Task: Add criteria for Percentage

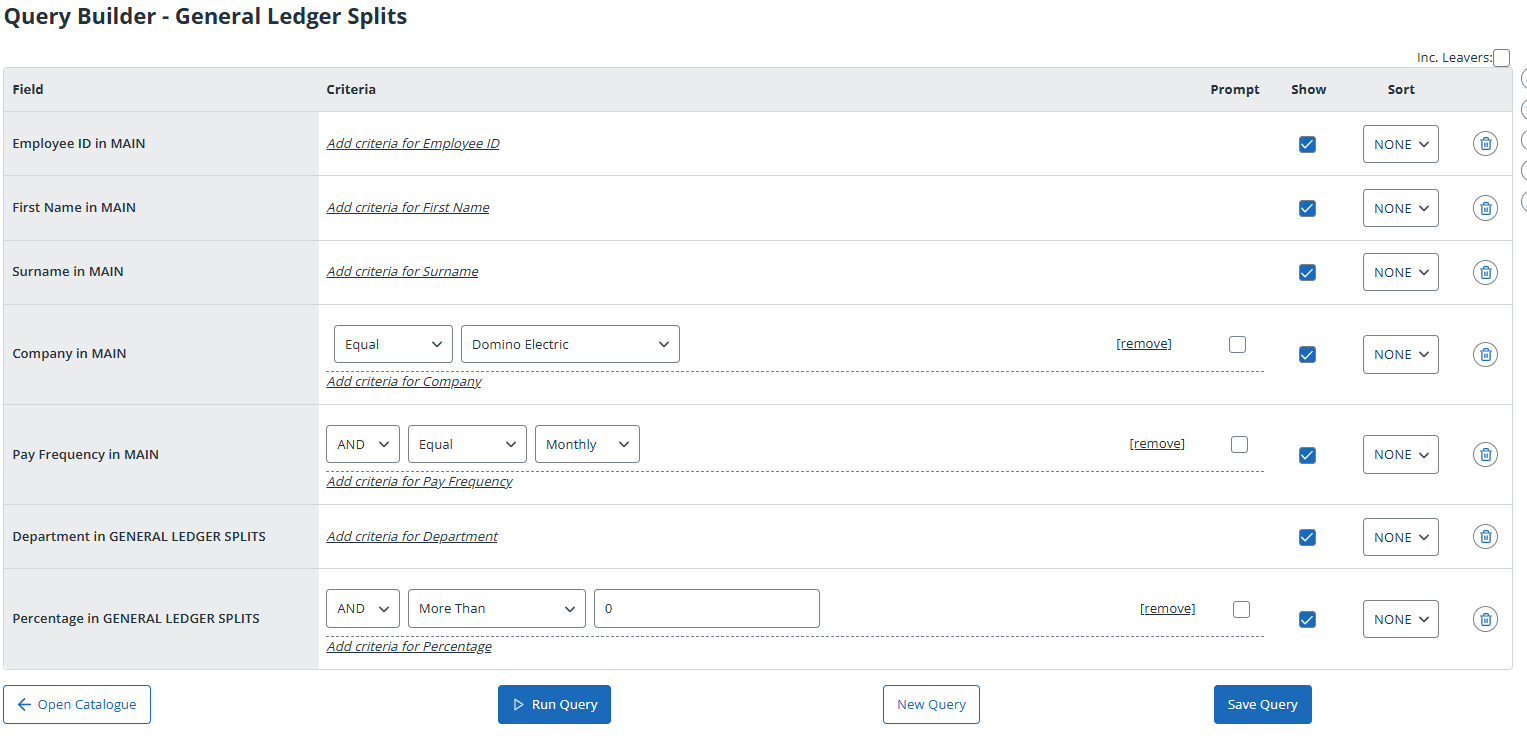Action: [409, 647]
